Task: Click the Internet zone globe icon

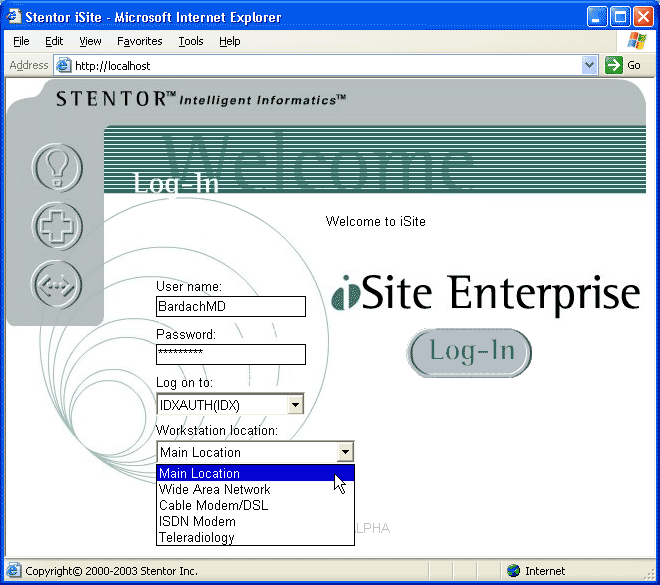Action: click(x=514, y=571)
